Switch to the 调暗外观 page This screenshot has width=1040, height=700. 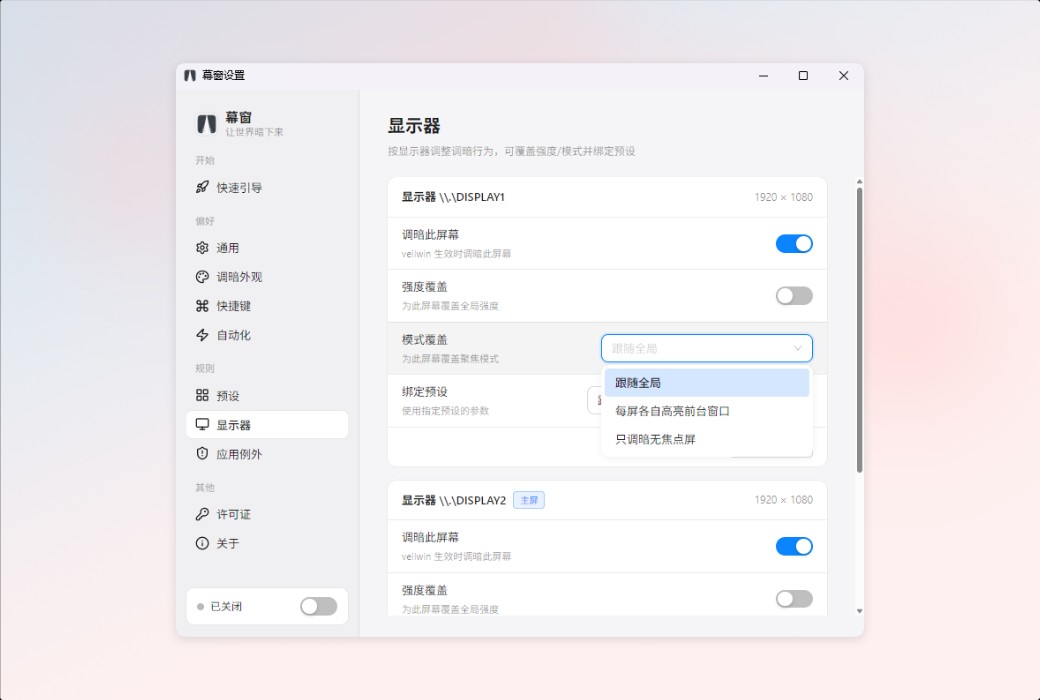pyautogui.click(x=267, y=277)
